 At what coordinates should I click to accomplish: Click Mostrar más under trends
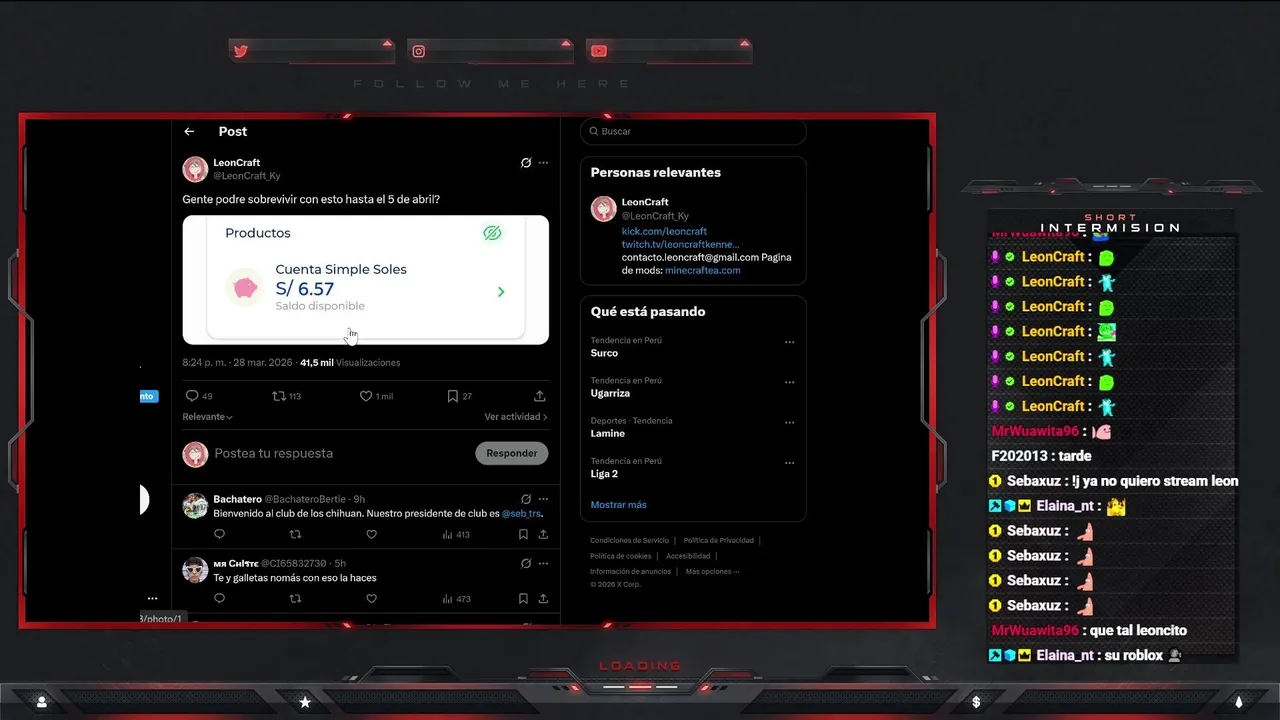point(618,505)
